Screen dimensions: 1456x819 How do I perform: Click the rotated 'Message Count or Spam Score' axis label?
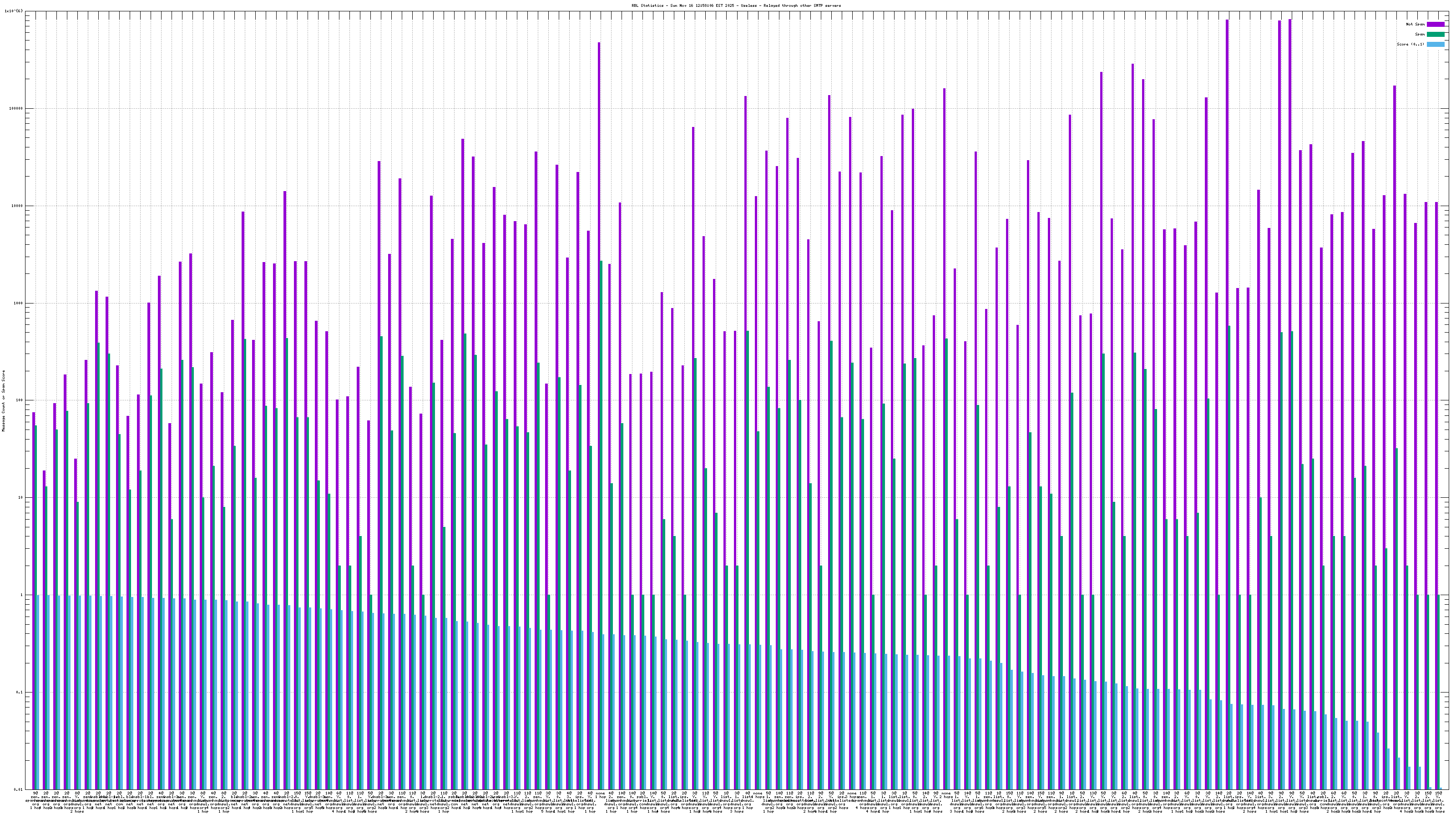pyautogui.click(x=3, y=401)
